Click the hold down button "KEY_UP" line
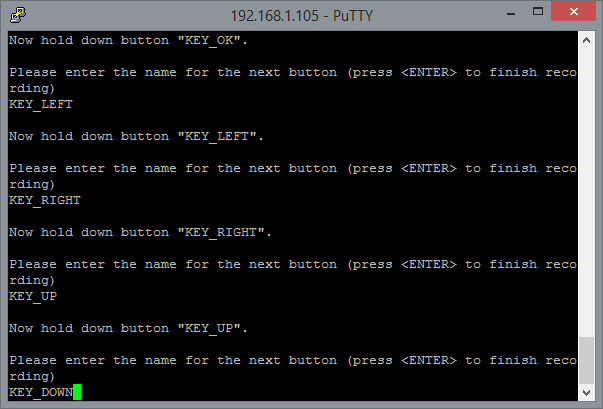 click(x=128, y=329)
